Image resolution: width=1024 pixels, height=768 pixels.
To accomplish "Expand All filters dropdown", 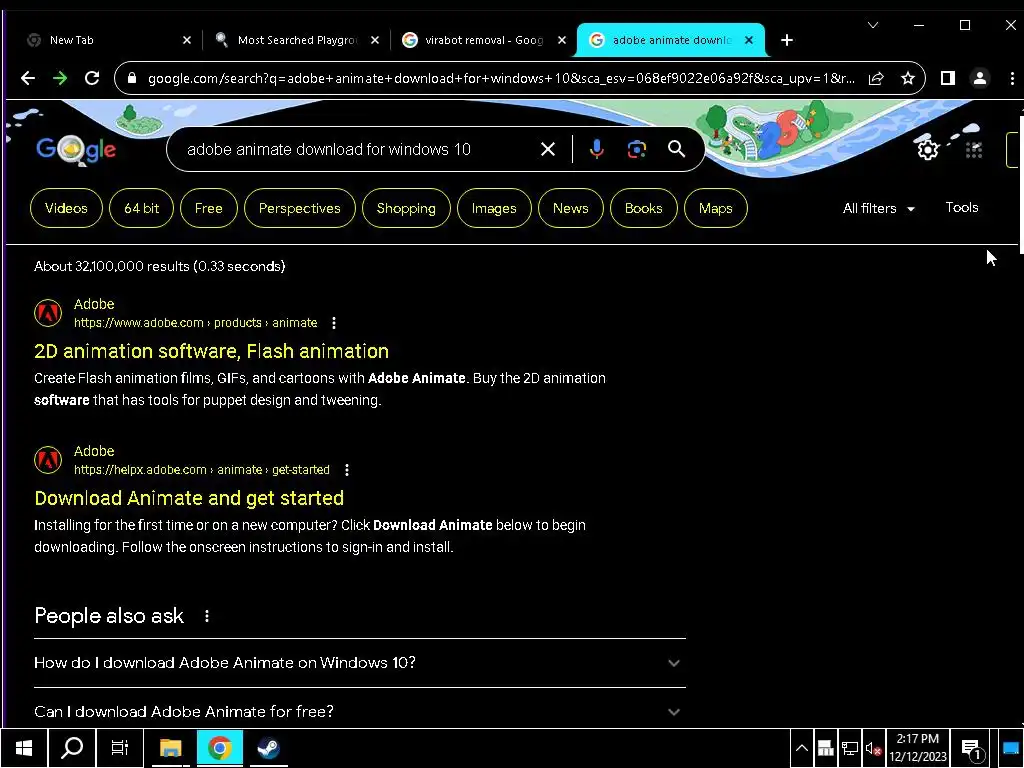I will tap(878, 208).
